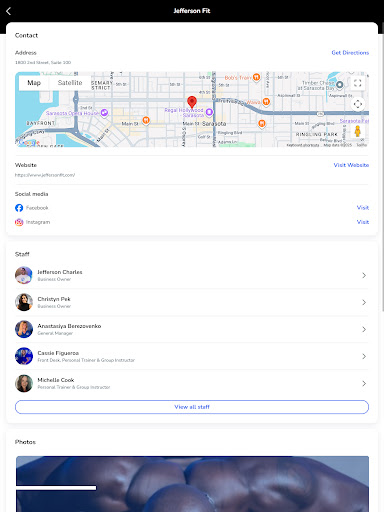Select Sarasota Opera House map marker
This screenshot has height=512, width=384.
pyautogui.click(x=104, y=113)
